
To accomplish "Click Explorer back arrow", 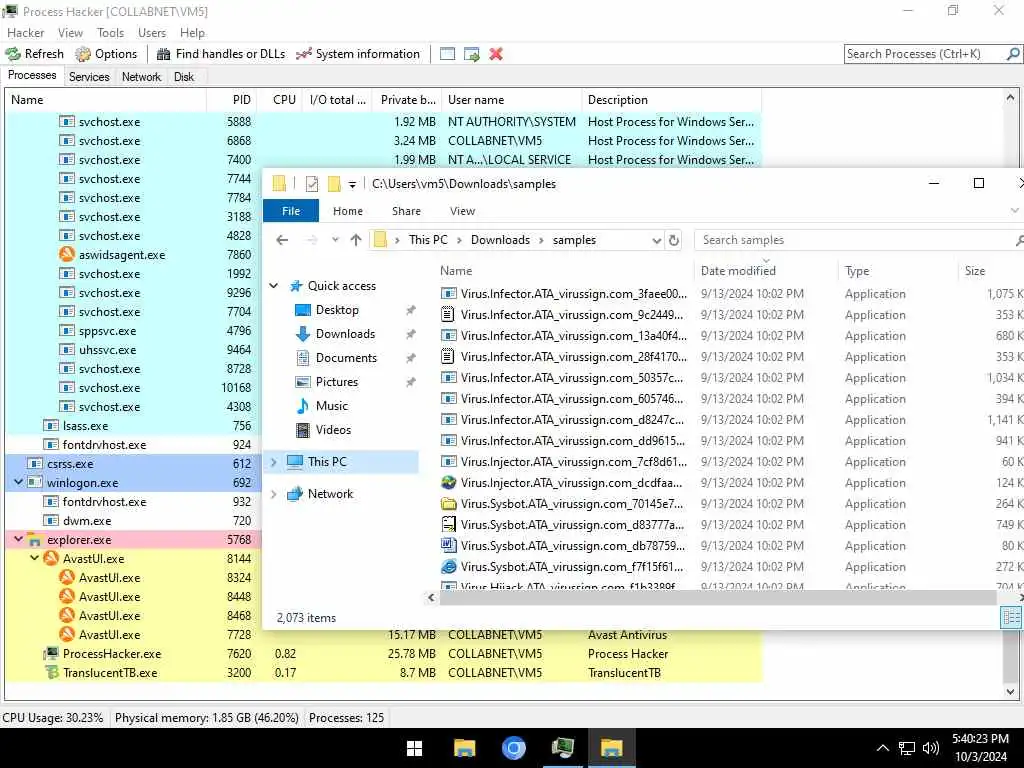I will pyautogui.click(x=282, y=240).
